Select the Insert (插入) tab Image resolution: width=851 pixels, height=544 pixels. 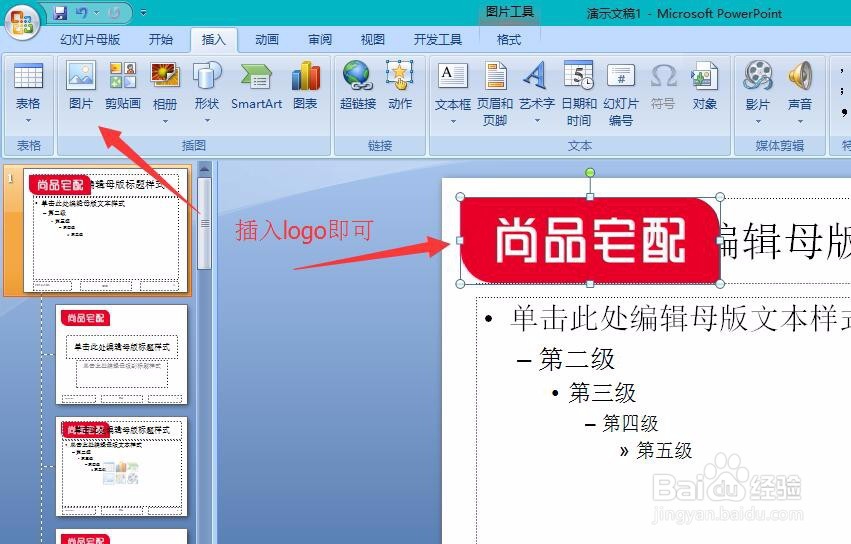213,40
